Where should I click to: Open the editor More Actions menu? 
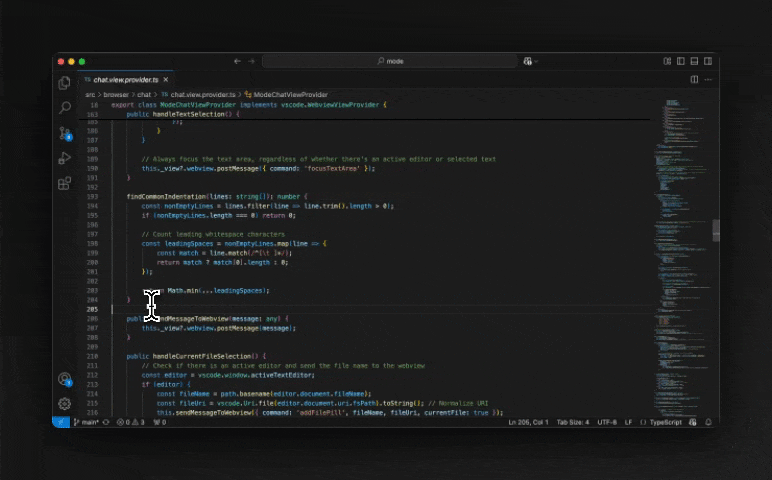coord(708,79)
